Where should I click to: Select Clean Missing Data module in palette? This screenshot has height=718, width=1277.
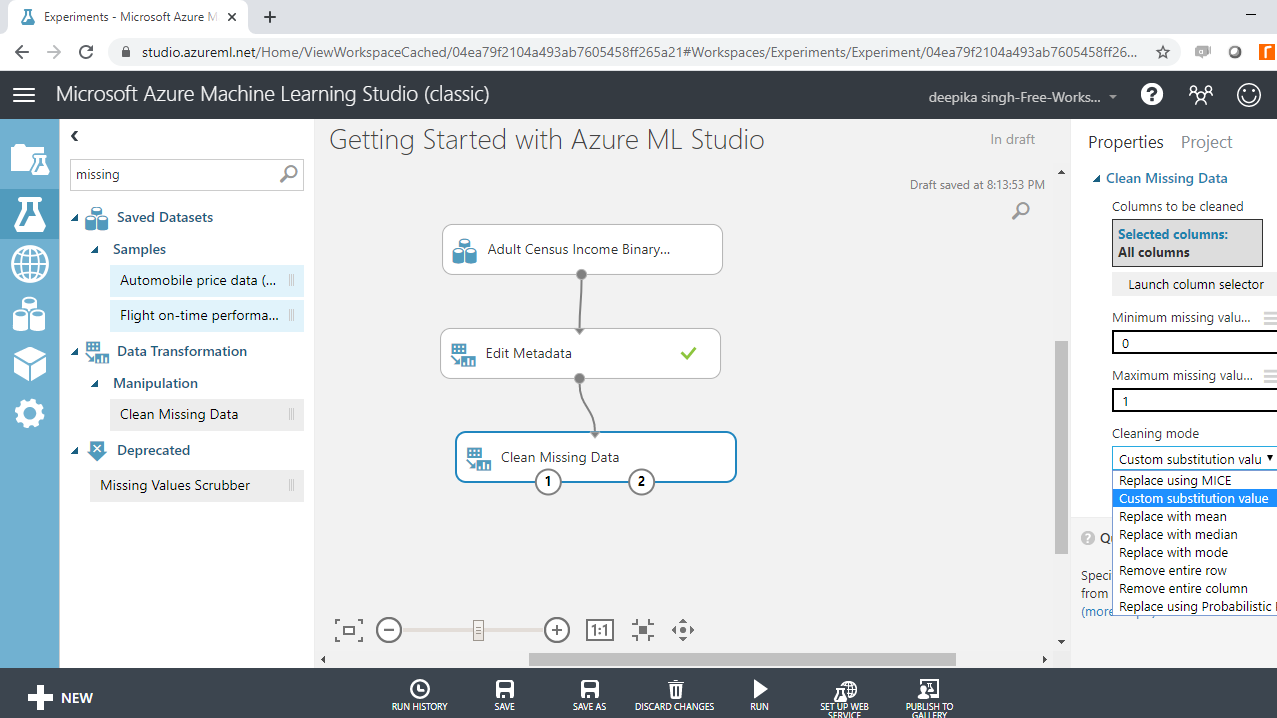207,415
